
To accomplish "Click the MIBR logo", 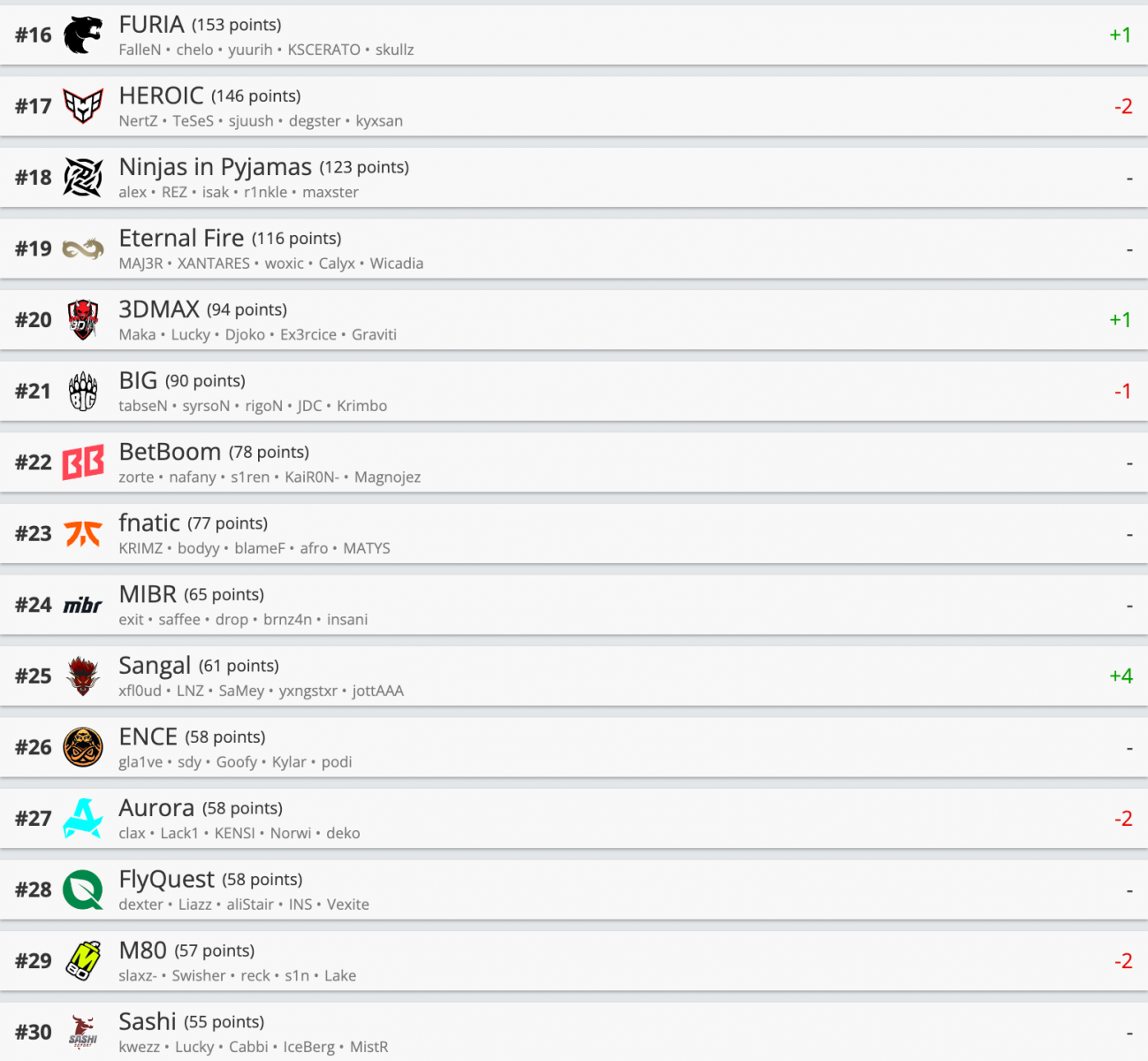I will click(x=83, y=606).
